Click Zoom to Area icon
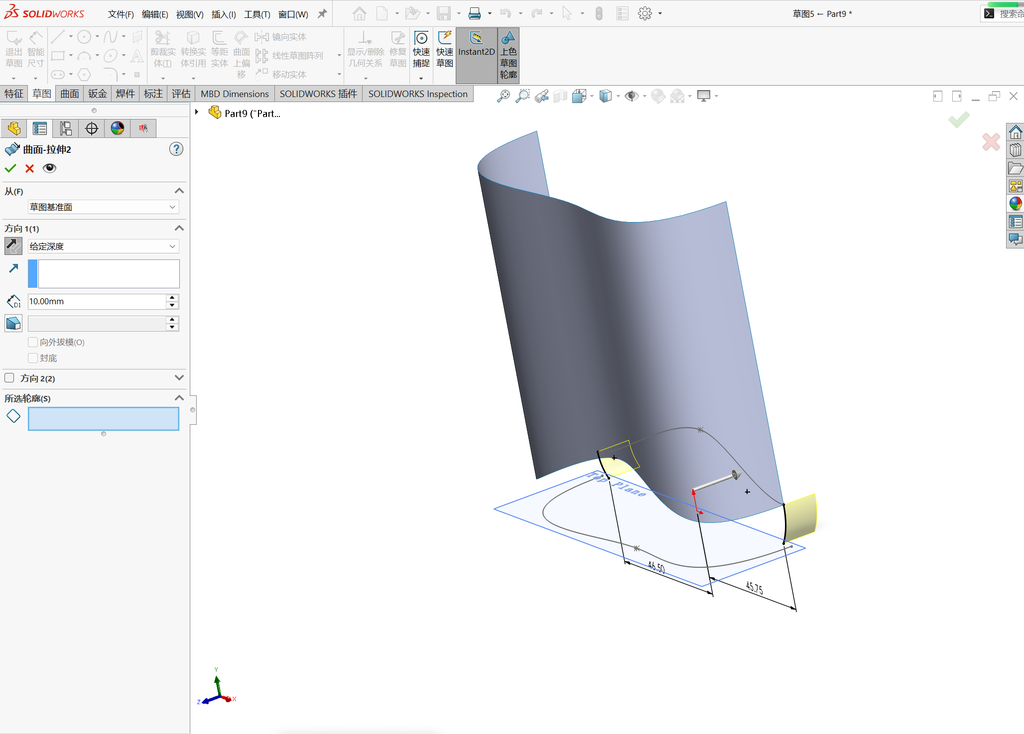Image resolution: width=1024 pixels, height=734 pixels. (x=522, y=96)
